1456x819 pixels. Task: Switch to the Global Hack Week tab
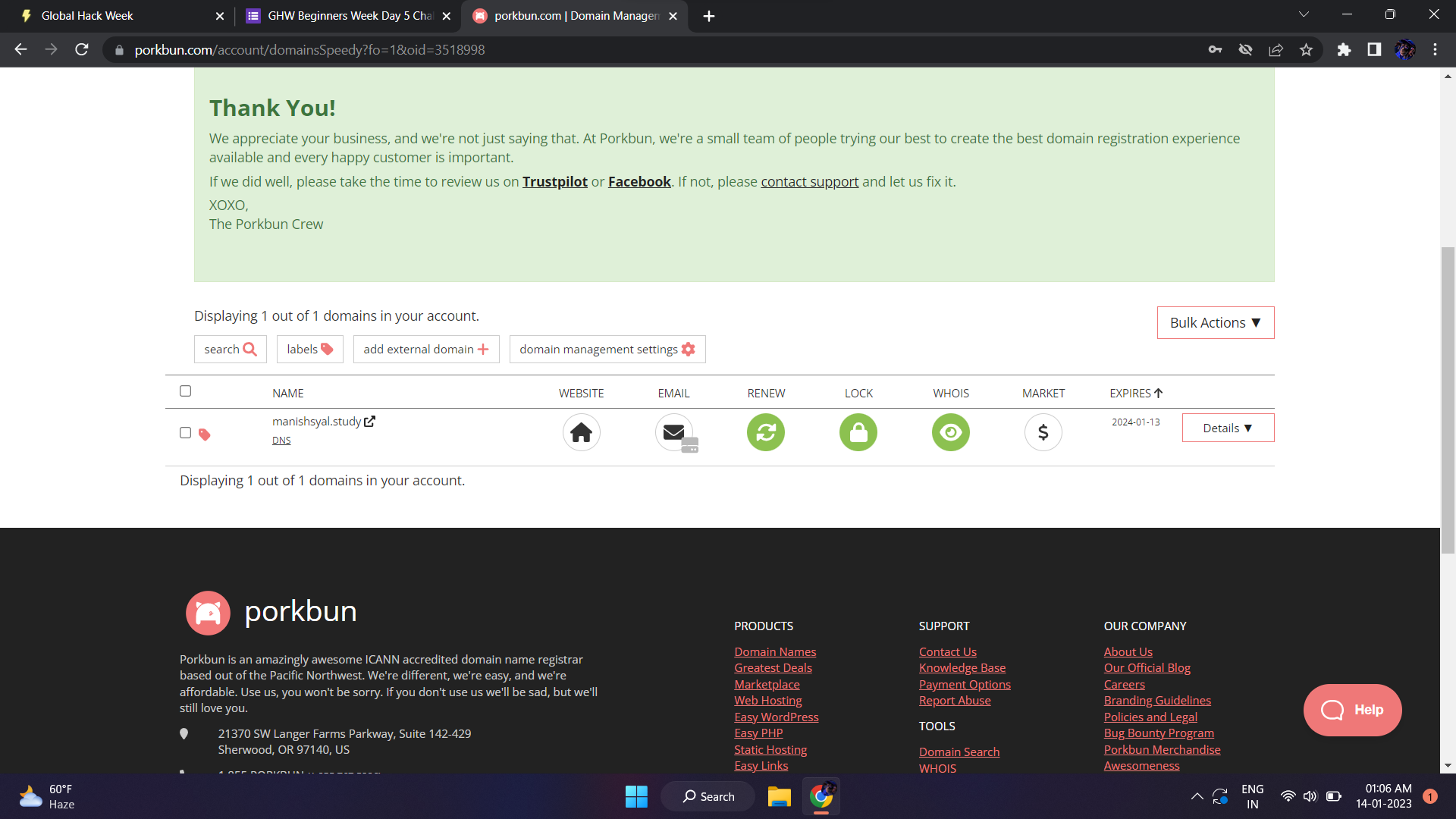[x=87, y=16]
